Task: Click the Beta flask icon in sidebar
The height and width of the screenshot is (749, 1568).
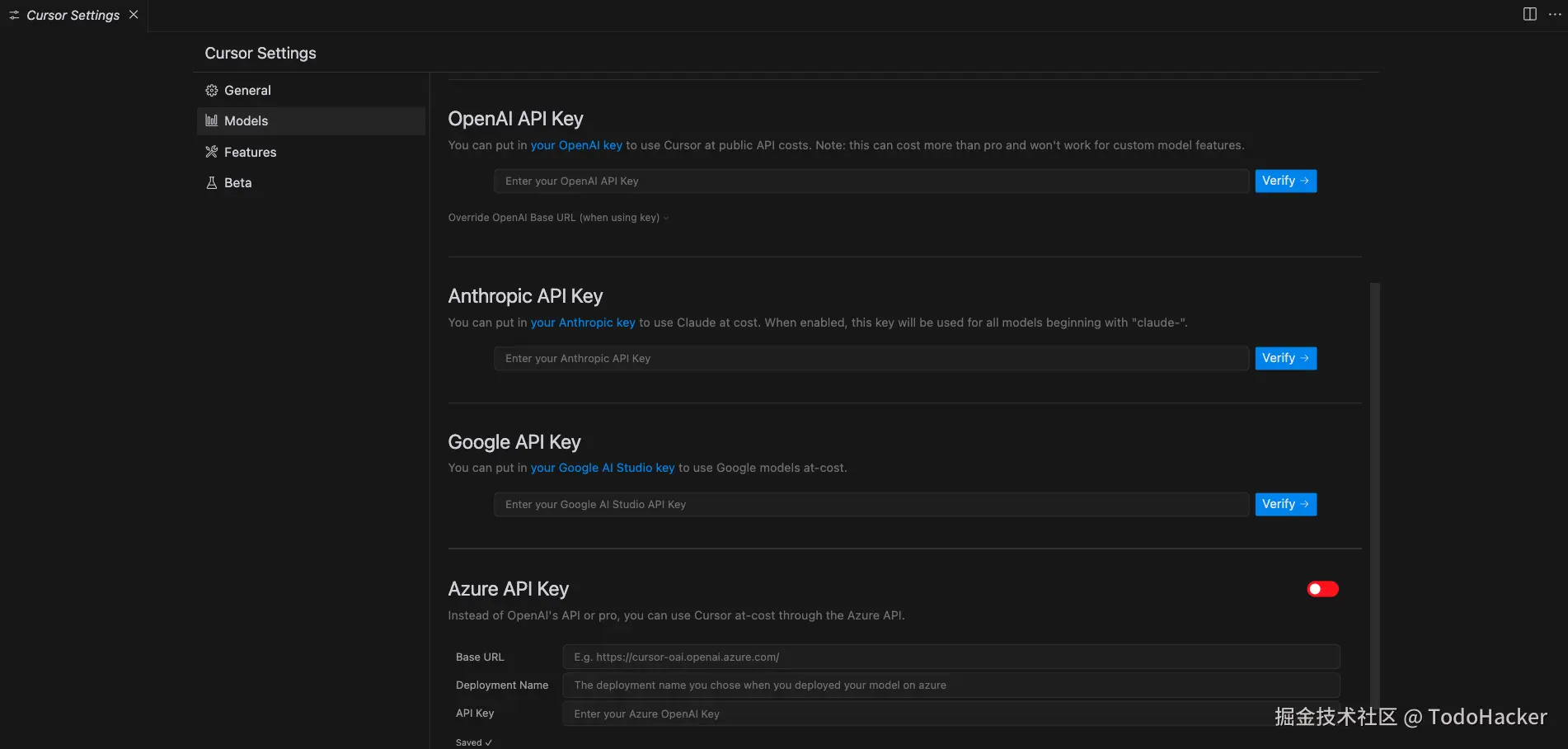Action: pos(212,183)
